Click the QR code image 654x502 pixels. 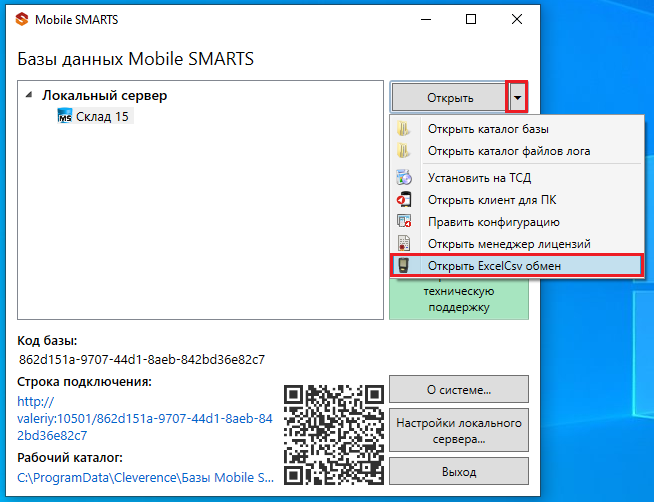pyautogui.click(x=334, y=434)
